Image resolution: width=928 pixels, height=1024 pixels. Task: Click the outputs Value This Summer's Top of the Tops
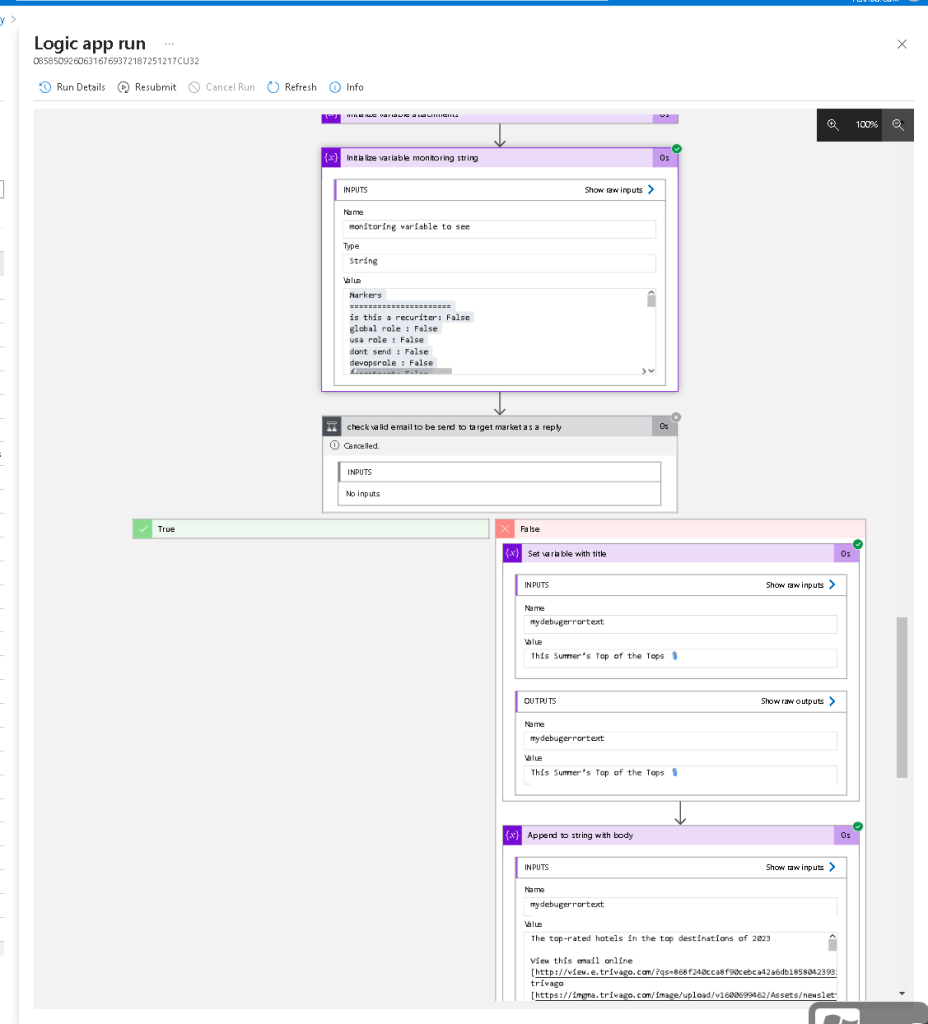pos(680,774)
